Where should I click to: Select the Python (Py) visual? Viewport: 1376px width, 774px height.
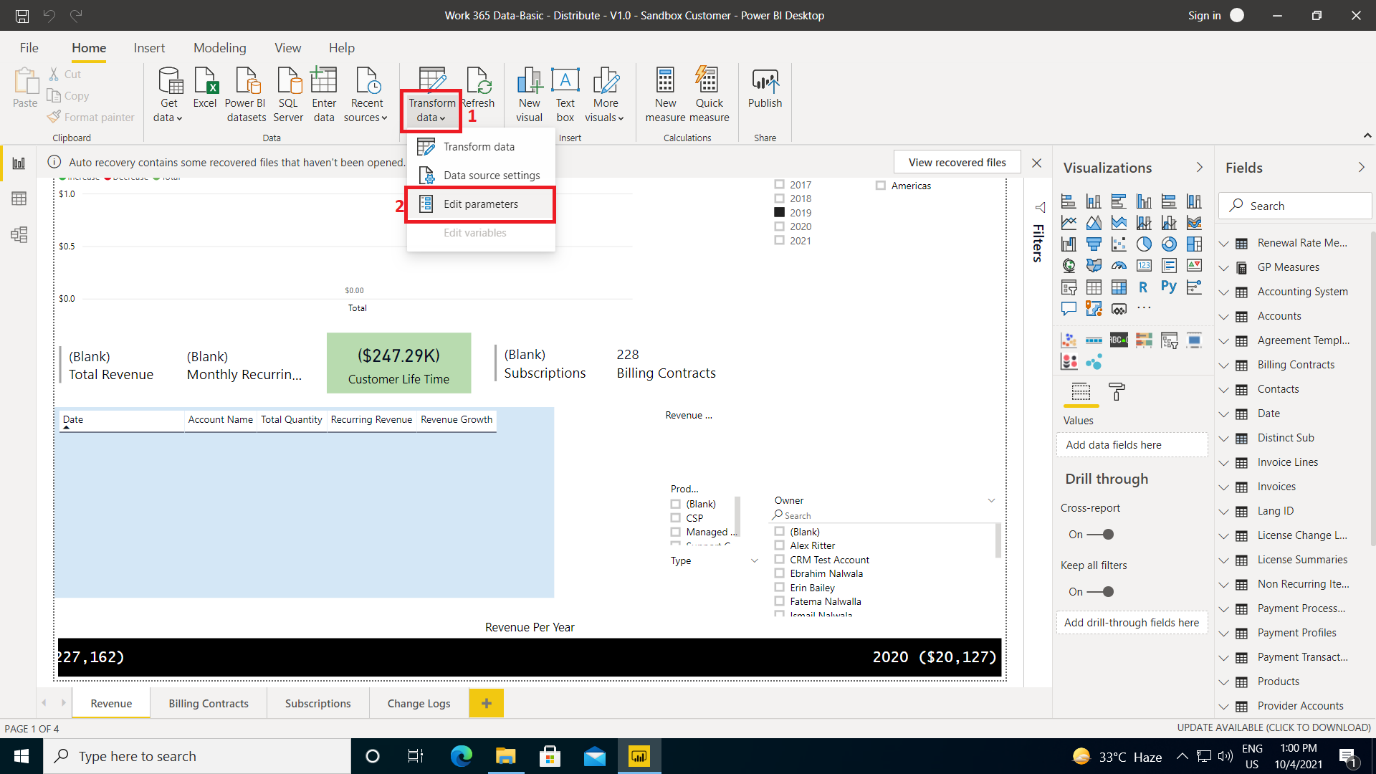click(1169, 287)
